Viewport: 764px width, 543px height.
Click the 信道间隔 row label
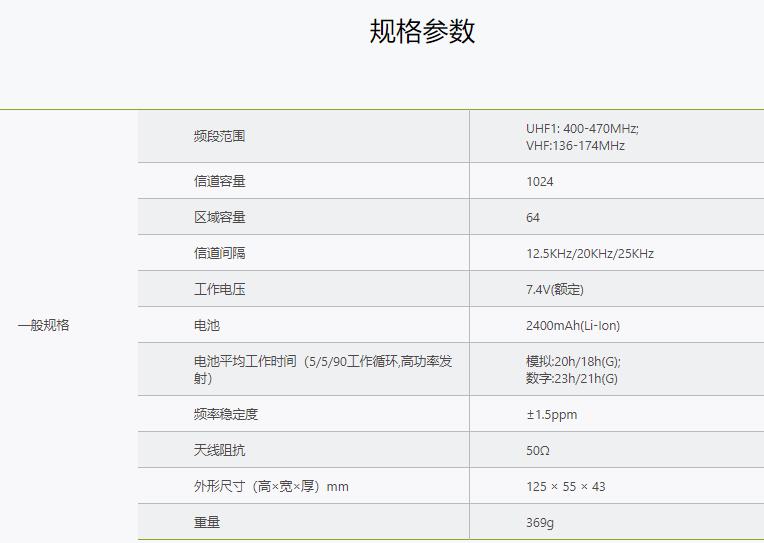tap(219, 253)
